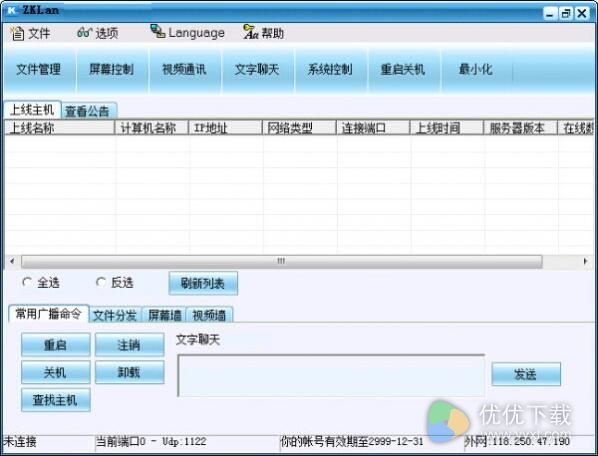Click the 发送 send button
598x456 pixels.
point(526,374)
